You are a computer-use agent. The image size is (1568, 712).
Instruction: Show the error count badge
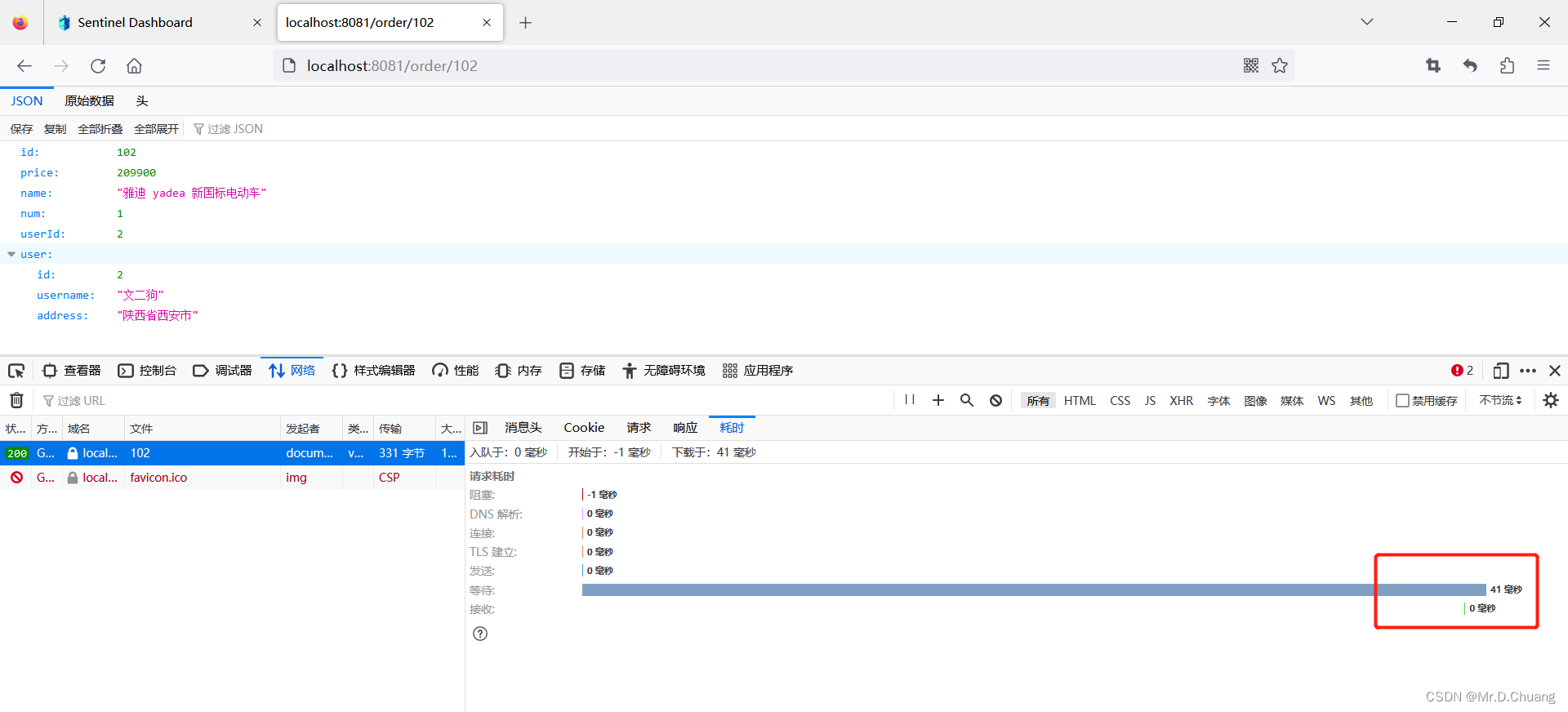(1462, 371)
